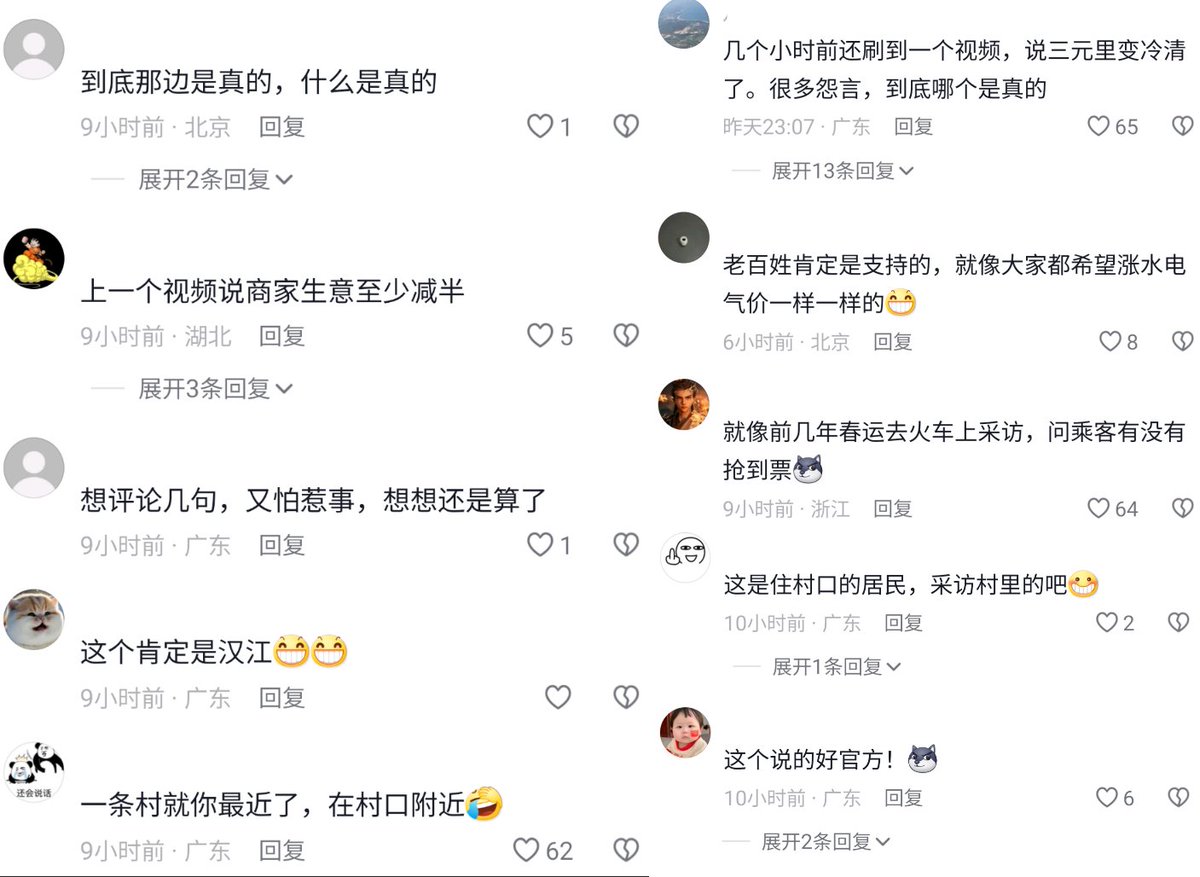The image size is (1200, 877).
Task: Open the panda avatar beside 一条村 comment
Action: pos(34,773)
